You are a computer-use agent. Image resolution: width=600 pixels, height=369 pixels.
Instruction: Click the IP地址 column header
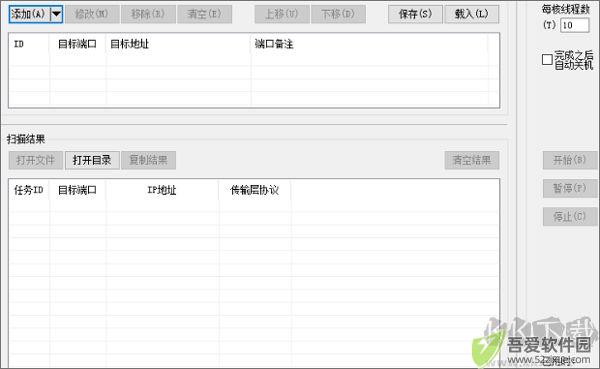tap(162, 190)
